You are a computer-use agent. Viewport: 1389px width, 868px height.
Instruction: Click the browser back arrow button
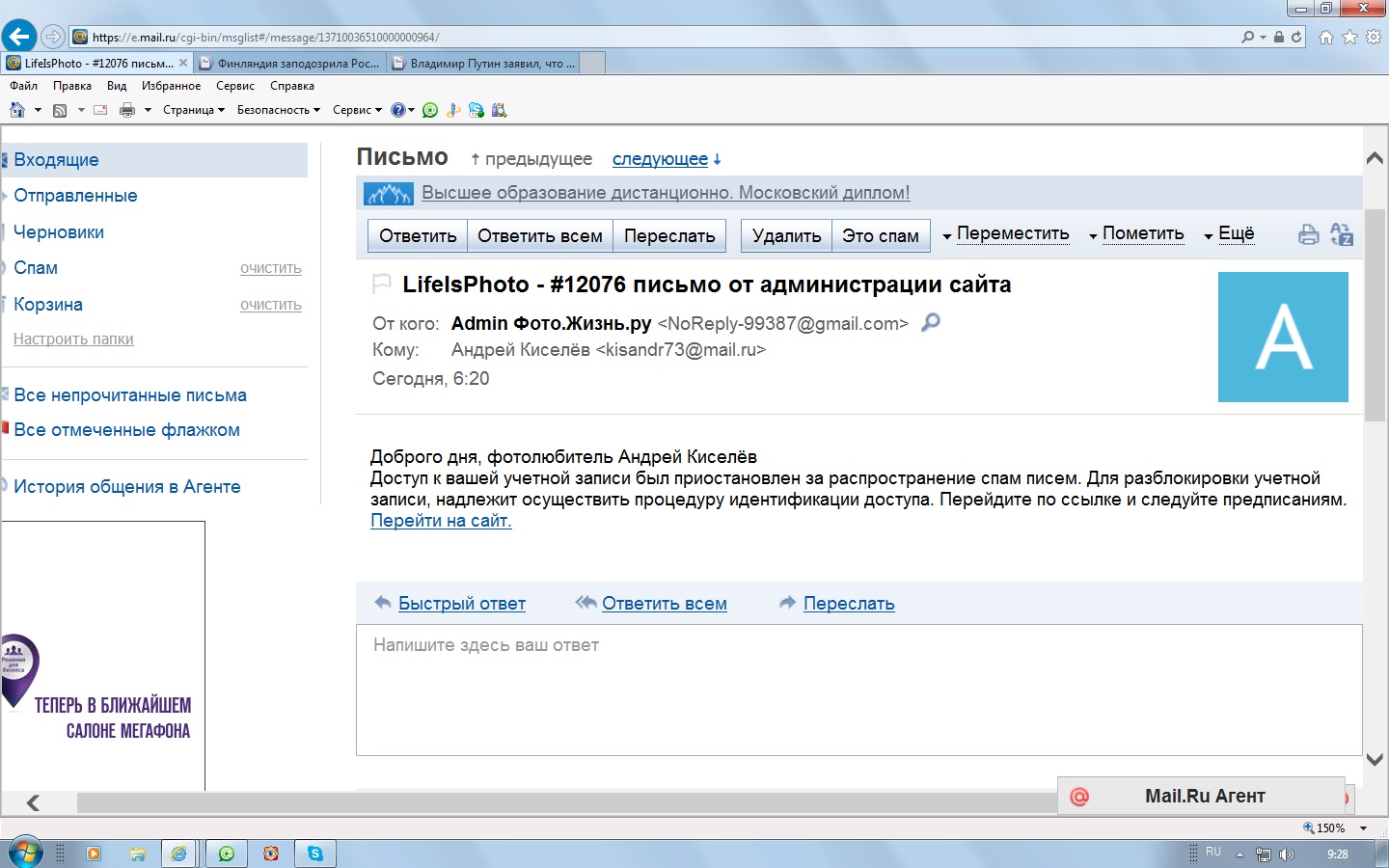pyautogui.click(x=18, y=37)
